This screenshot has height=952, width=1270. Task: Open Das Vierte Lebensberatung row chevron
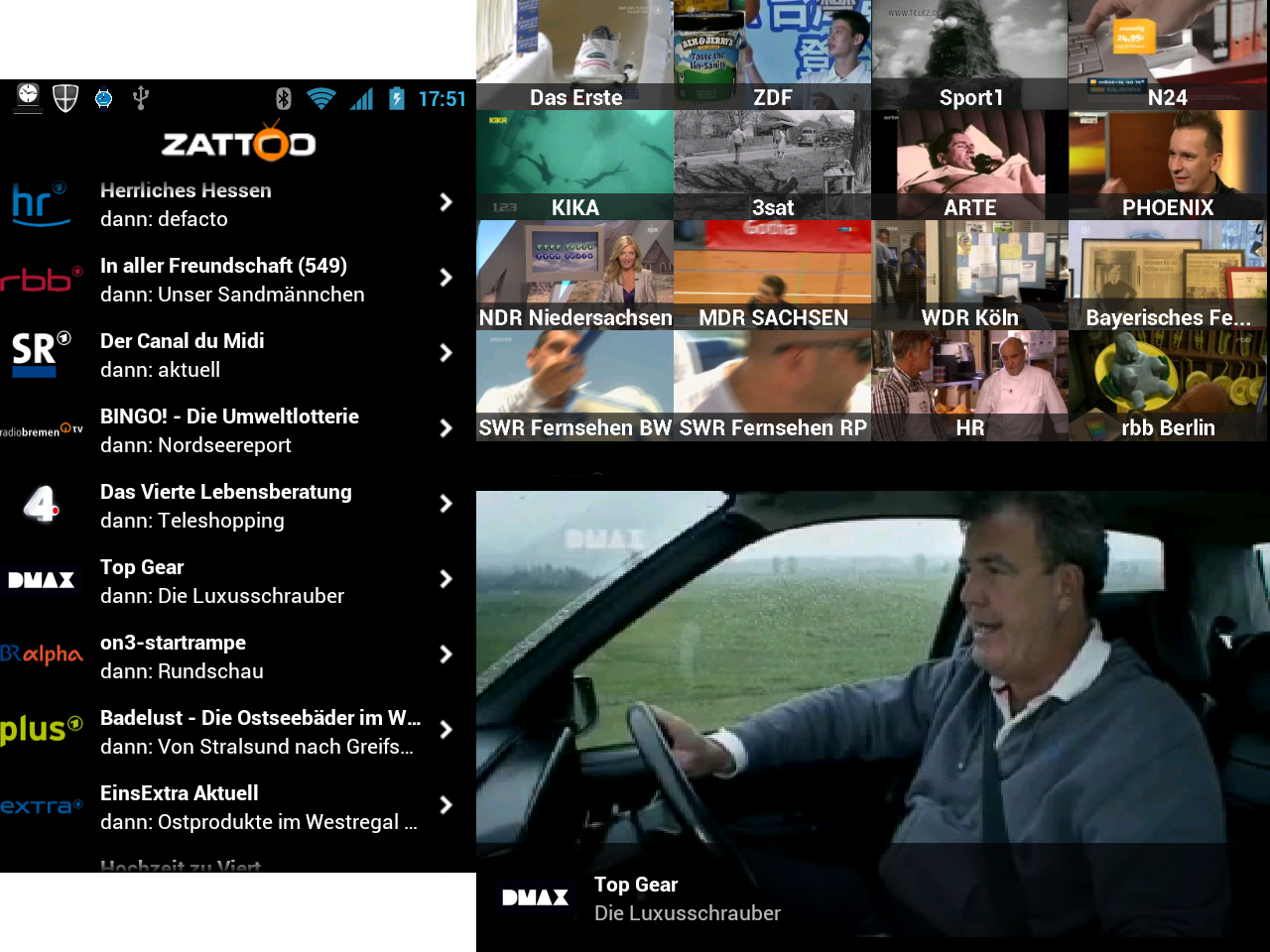click(445, 504)
